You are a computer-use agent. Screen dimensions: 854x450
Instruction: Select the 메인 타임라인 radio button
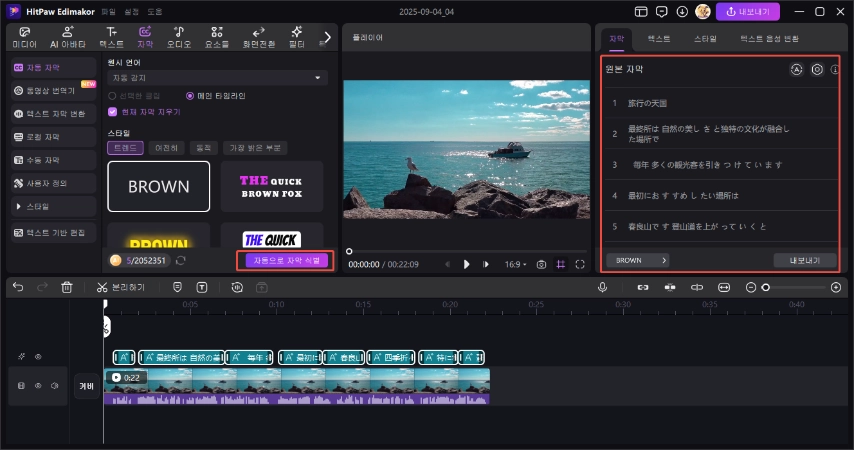point(190,95)
